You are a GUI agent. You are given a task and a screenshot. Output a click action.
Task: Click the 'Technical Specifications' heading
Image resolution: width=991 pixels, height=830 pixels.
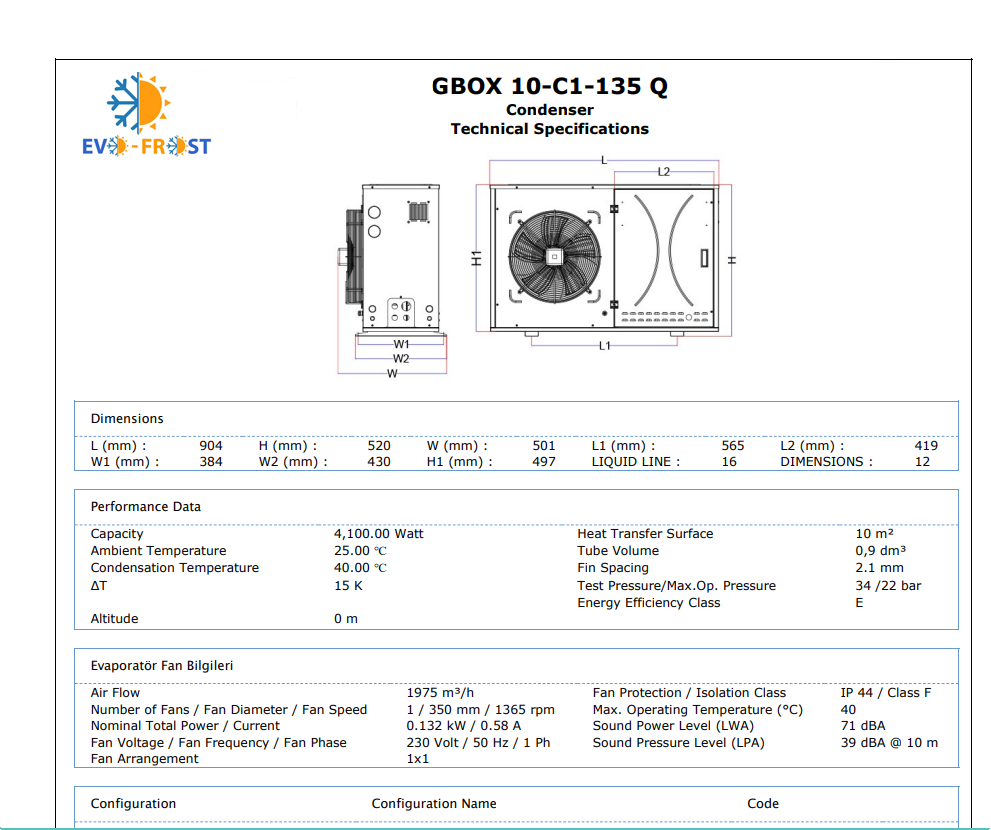(x=550, y=129)
